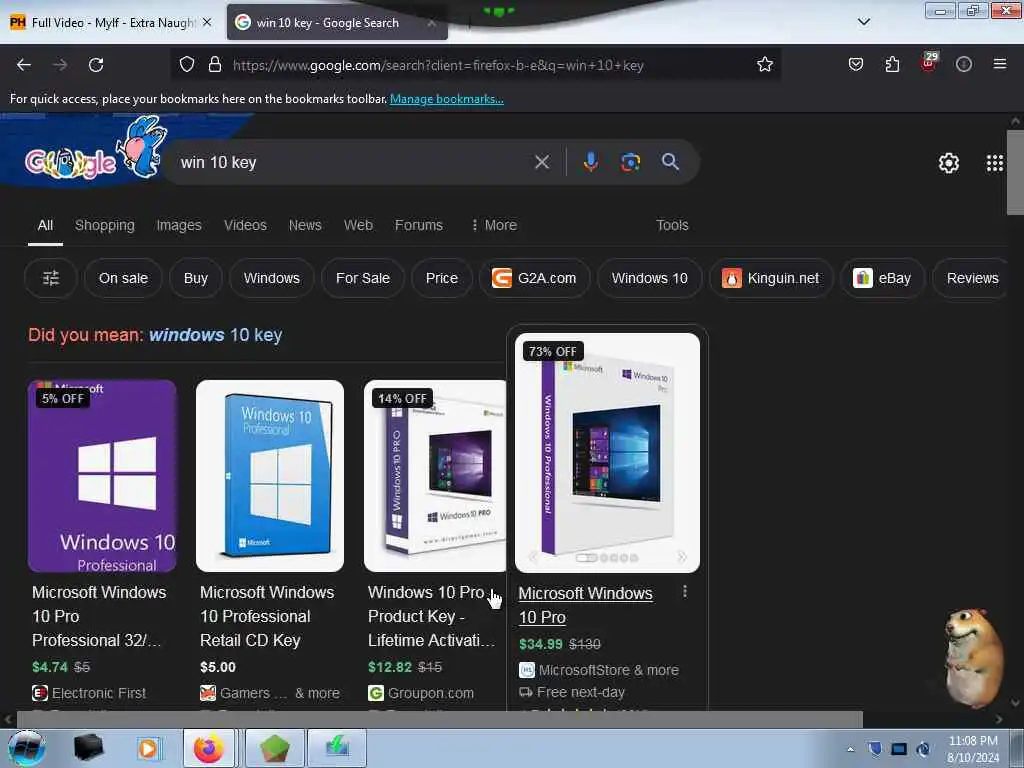Viewport: 1024px width, 768px height.
Task: Open the Pocket save icon
Action: click(856, 64)
